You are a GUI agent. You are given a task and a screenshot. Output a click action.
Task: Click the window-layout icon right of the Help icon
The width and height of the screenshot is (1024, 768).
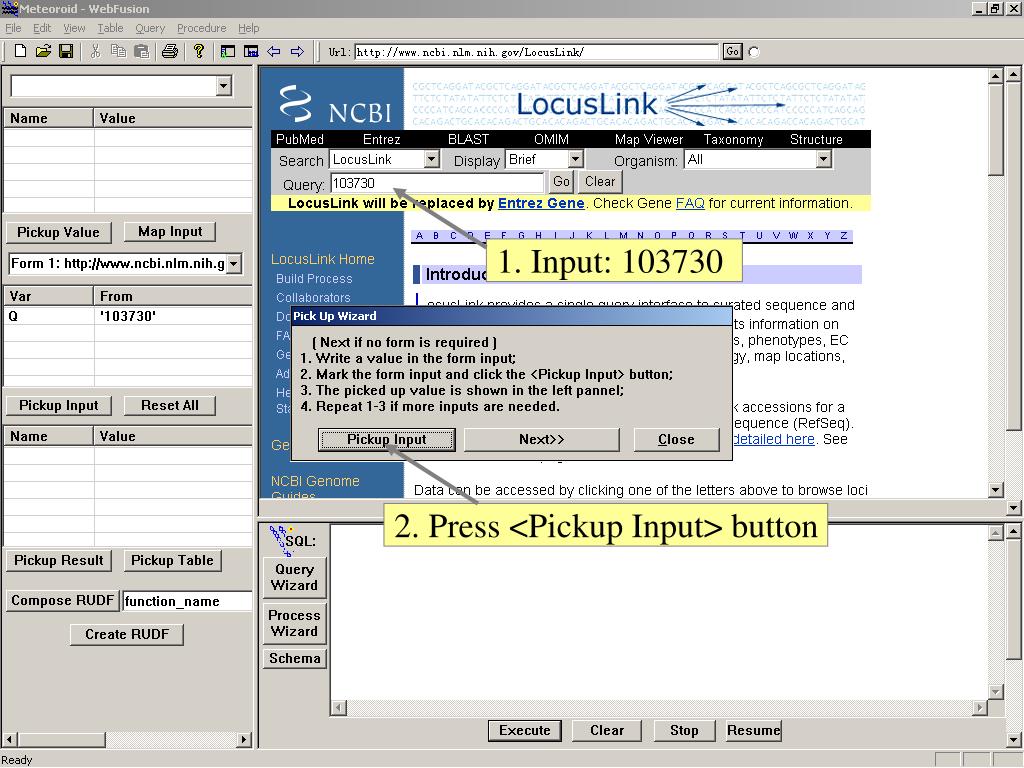[x=227, y=51]
